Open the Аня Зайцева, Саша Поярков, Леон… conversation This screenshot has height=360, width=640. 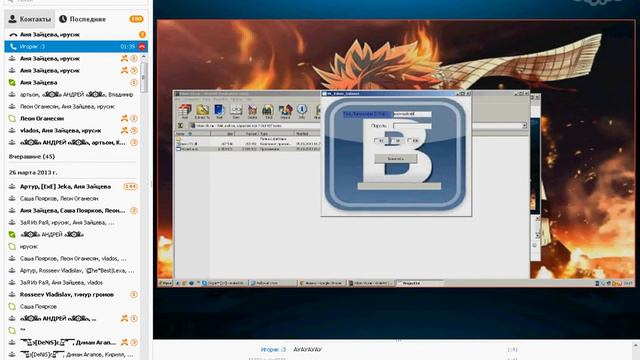coord(73,211)
